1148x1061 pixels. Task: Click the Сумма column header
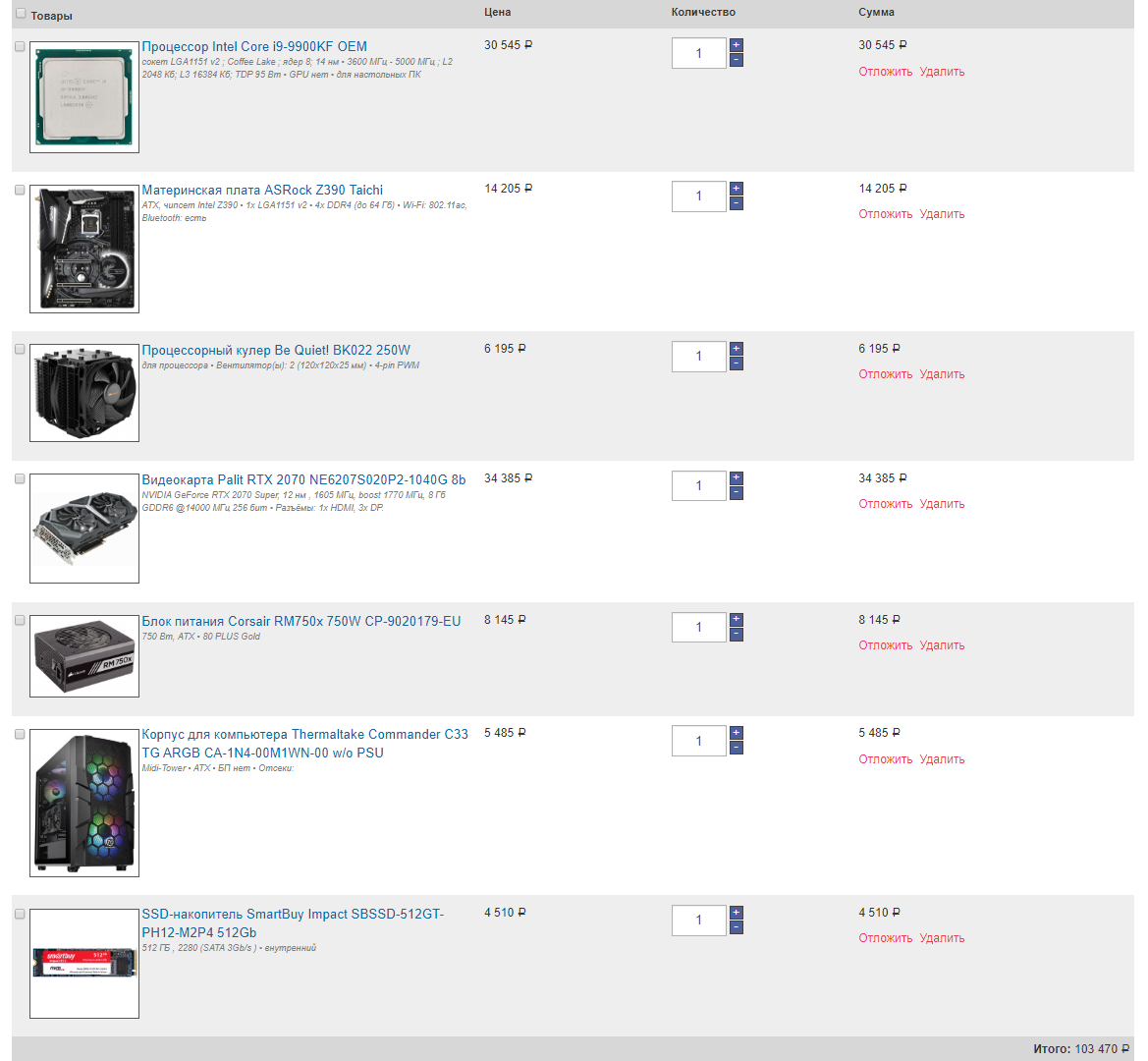pyautogui.click(x=876, y=12)
